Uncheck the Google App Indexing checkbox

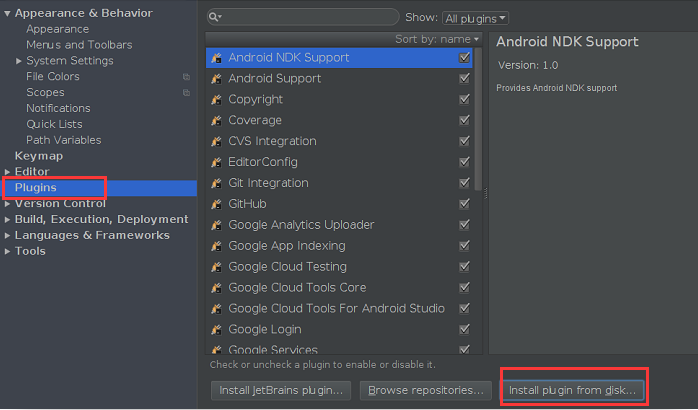(464, 246)
